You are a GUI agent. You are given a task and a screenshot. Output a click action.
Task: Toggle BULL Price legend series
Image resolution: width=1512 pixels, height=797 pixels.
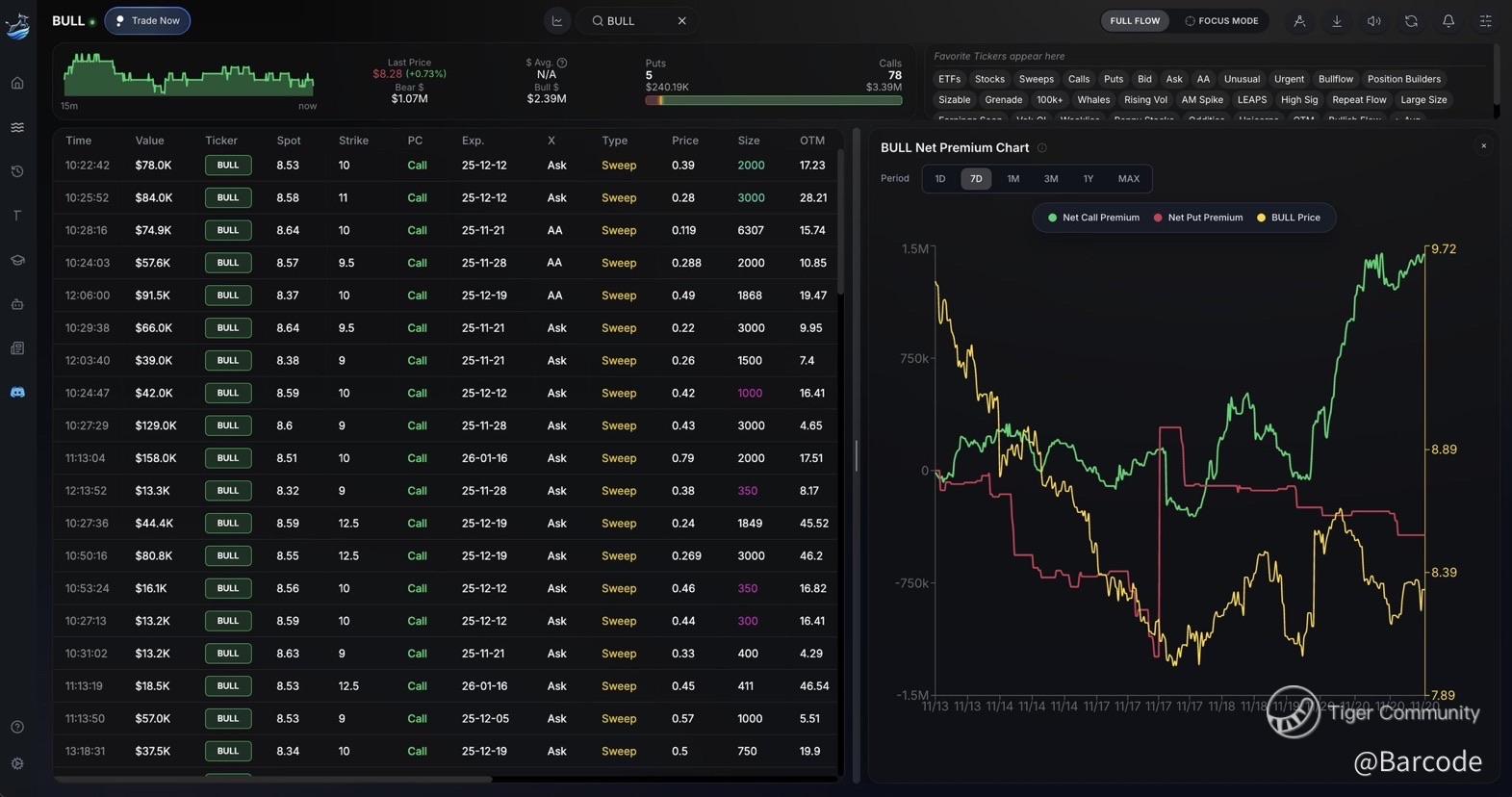(x=1289, y=218)
